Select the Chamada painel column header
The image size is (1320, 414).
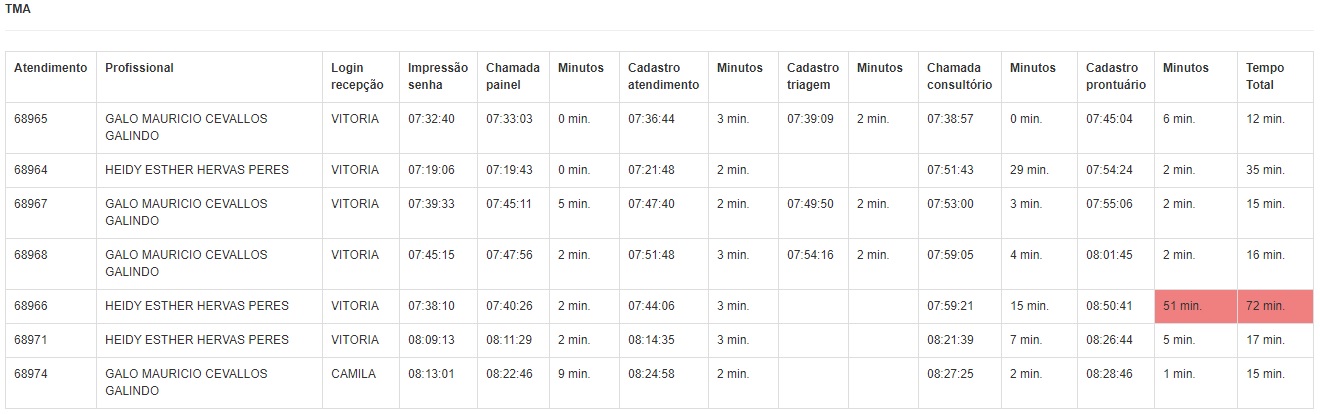tap(513, 76)
